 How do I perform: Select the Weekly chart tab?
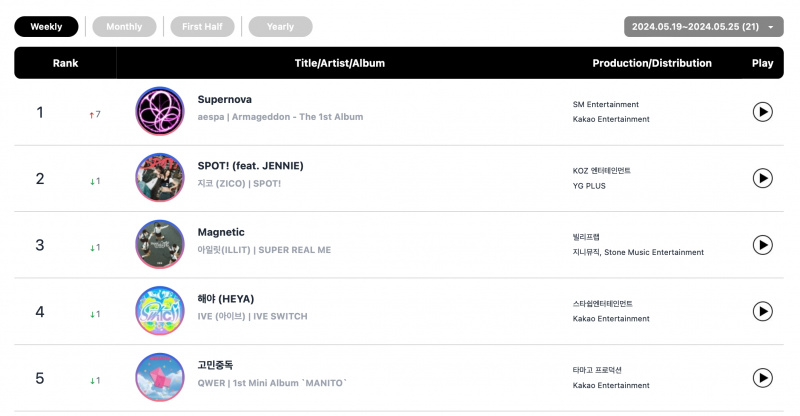pyautogui.click(x=46, y=27)
